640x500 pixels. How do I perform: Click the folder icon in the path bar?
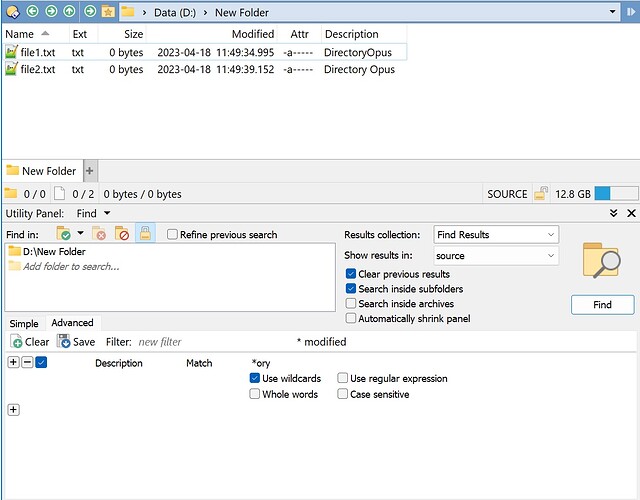[128, 11]
